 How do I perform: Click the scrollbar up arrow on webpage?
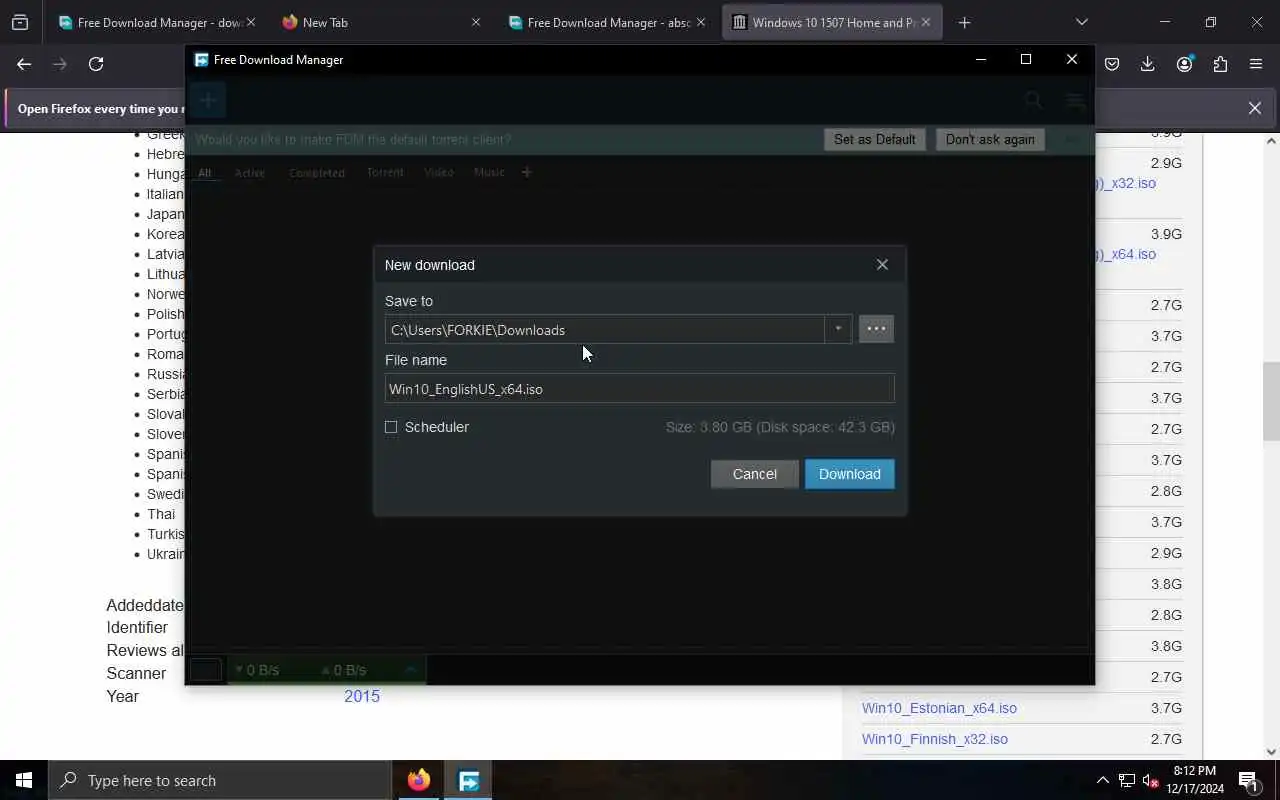coord(1271,140)
